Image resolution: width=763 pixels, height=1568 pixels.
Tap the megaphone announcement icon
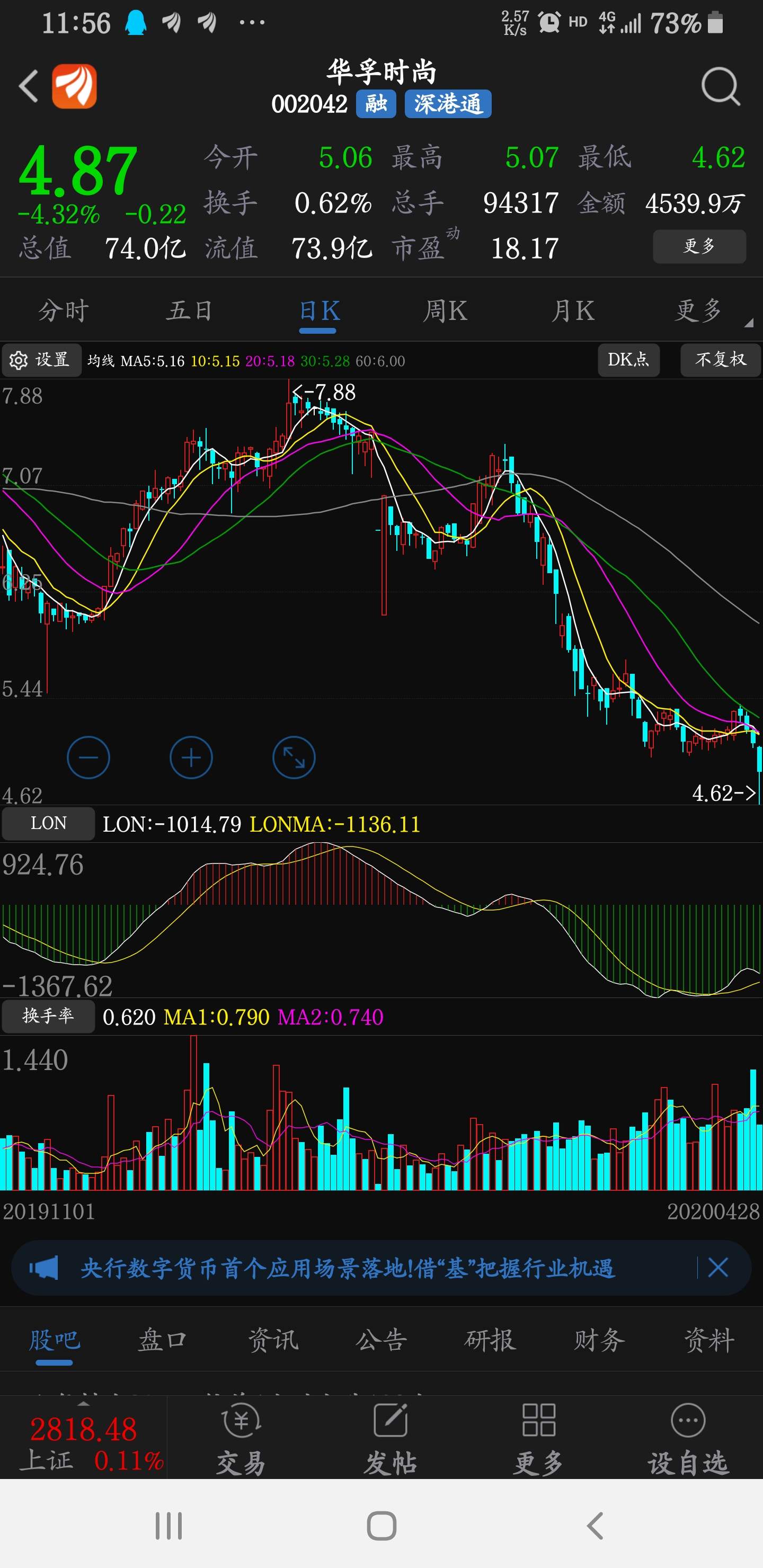coord(44,1268)
